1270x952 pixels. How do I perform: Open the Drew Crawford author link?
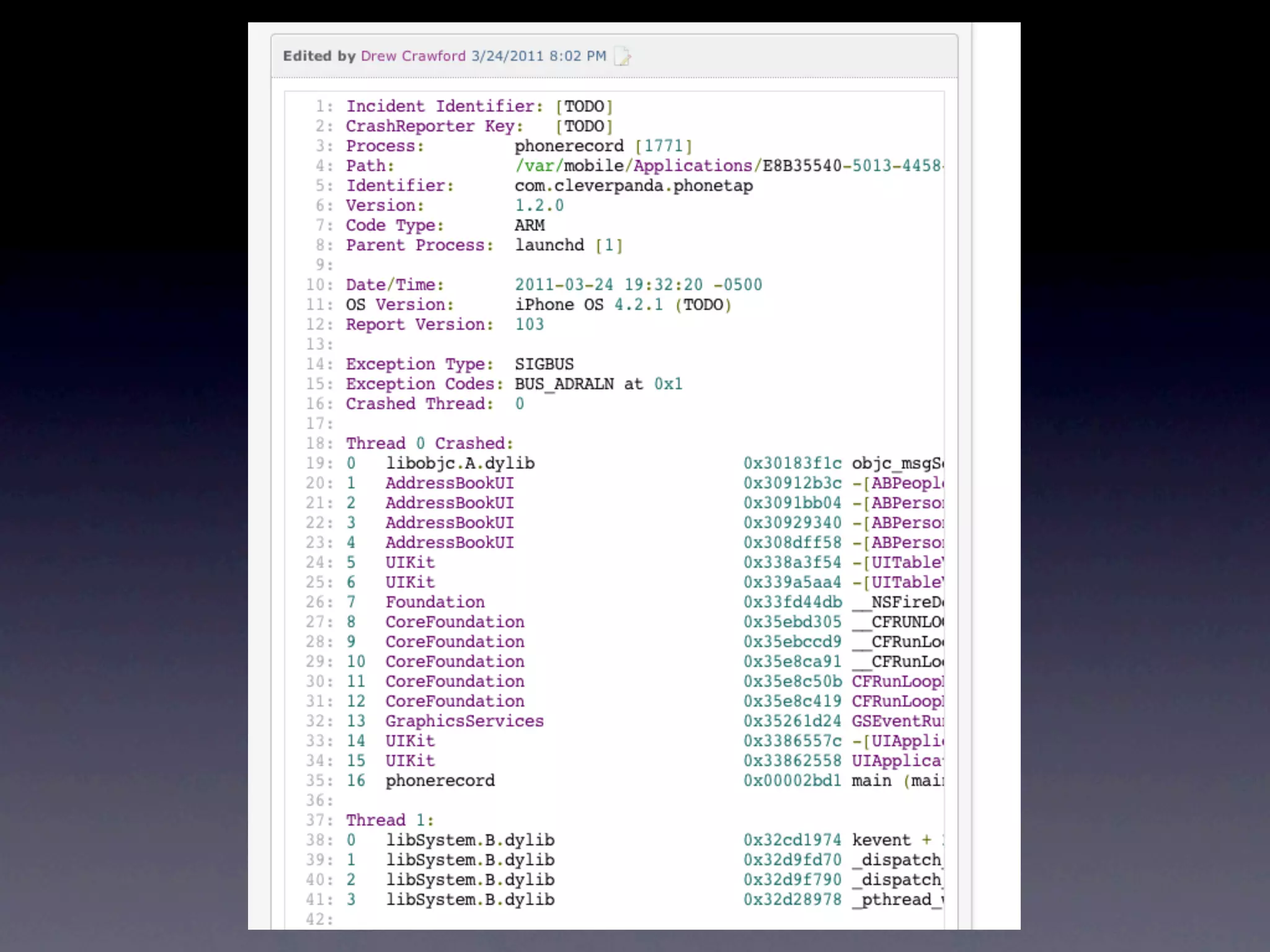(413, 56)
